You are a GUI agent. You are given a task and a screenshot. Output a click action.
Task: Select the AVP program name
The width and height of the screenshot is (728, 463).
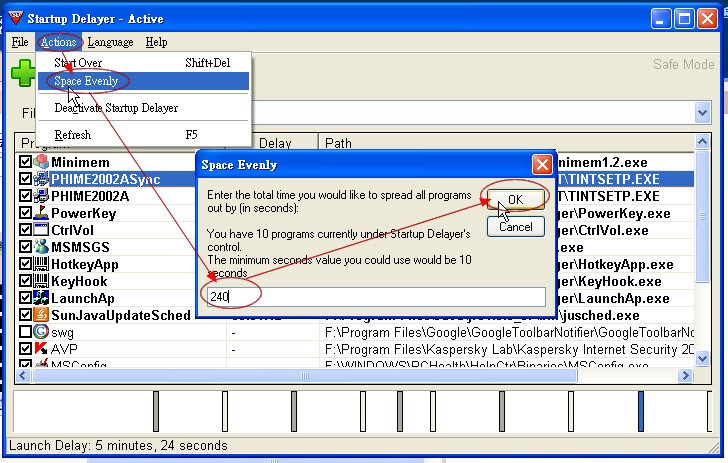[64, 349]
